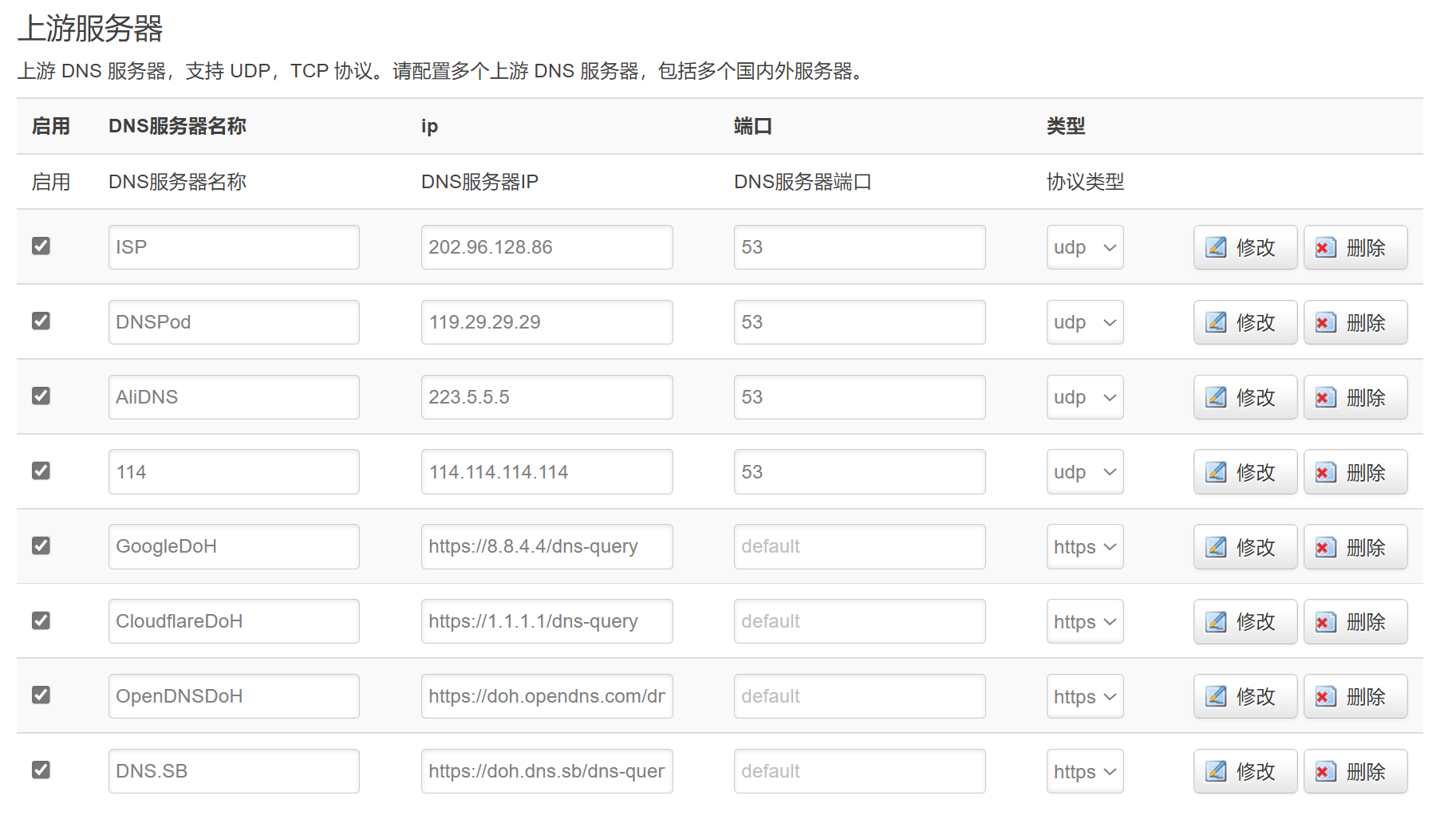Click the delete icon for DNS.SB

click(x=1325, y=770)
